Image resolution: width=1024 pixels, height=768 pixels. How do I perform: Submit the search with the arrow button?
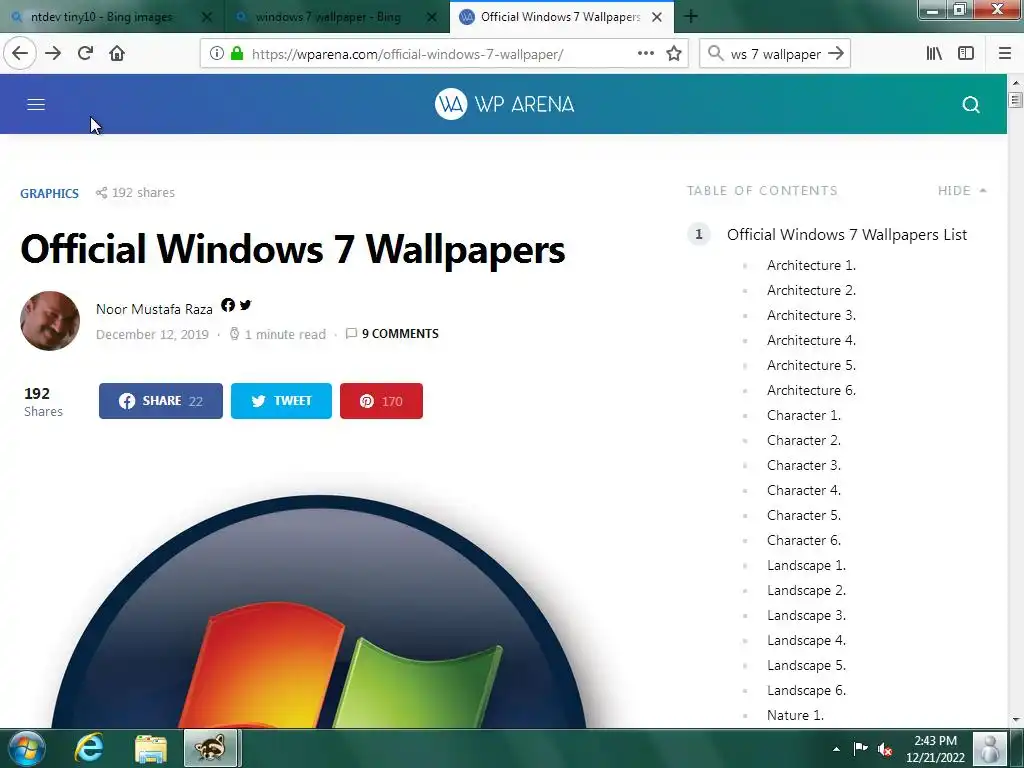pos(836,54)
